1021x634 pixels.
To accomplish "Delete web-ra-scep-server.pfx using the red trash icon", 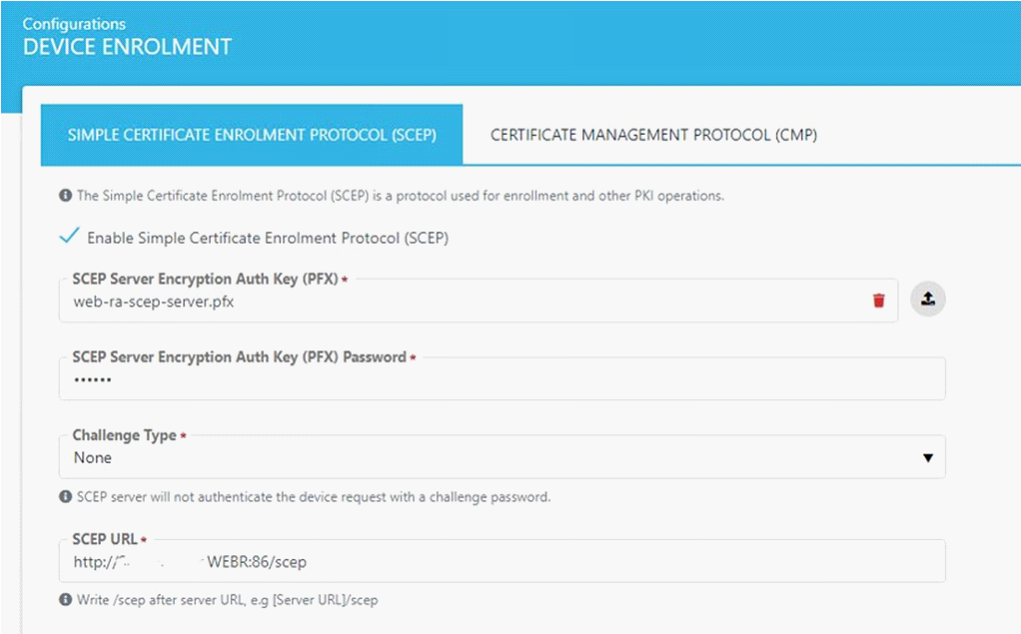I will 879,300.
